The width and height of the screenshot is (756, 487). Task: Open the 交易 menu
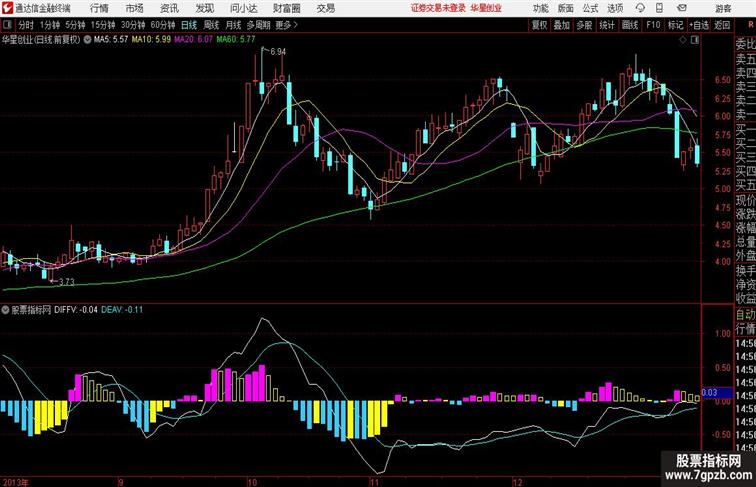tap(325, 8)
